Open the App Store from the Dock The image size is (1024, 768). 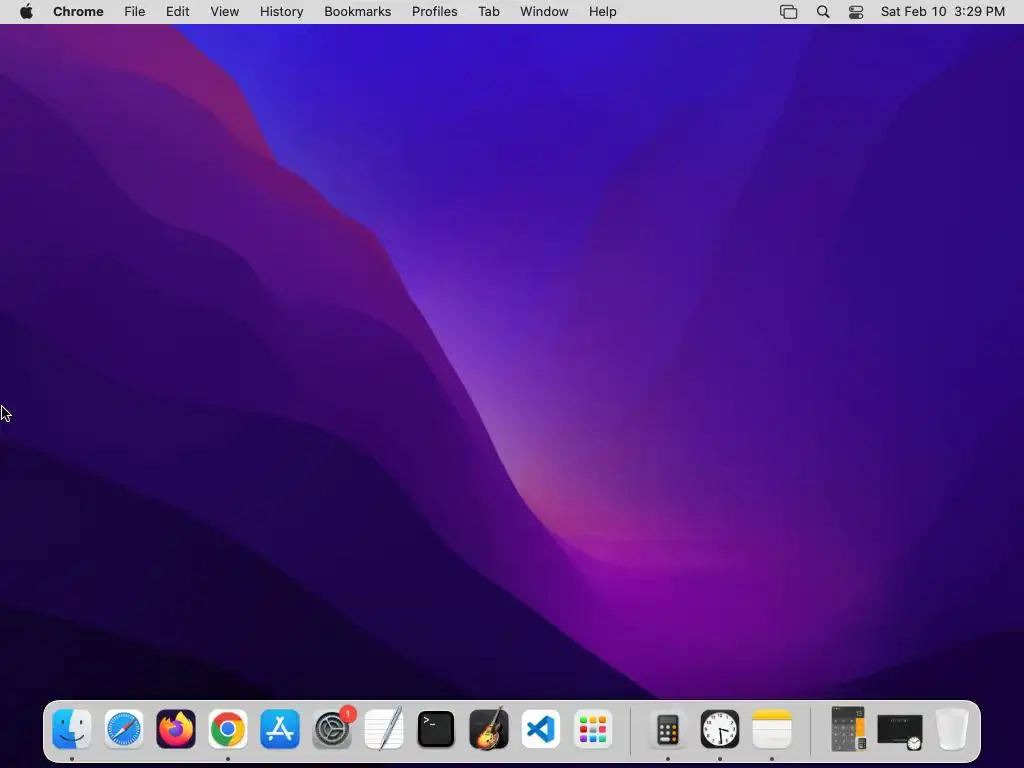point(280,729)
